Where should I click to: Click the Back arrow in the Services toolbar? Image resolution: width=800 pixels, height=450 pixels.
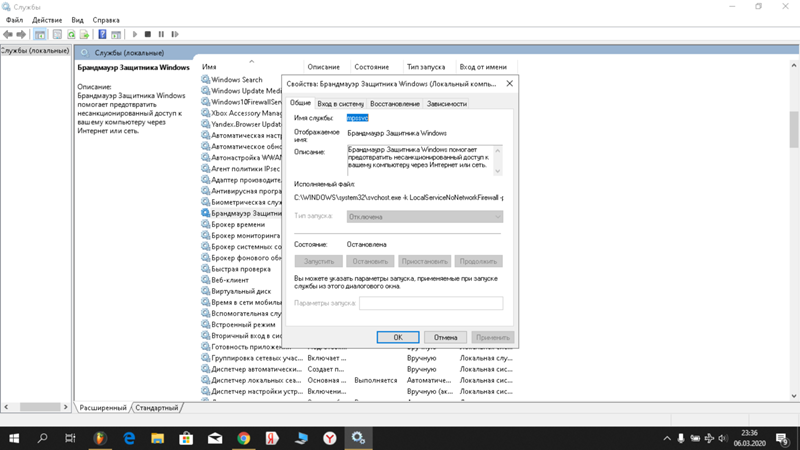pyautogui.click(x=8, y=34)
